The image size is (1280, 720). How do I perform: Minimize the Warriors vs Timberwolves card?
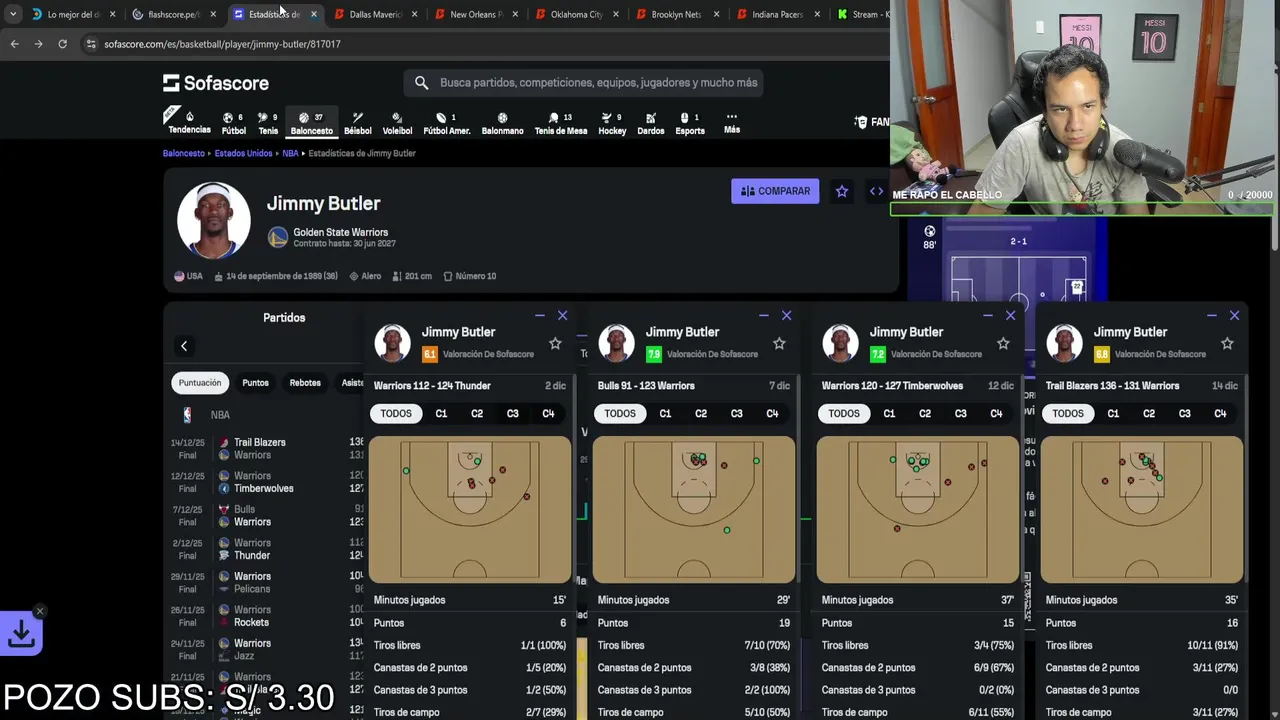coord(988,316)
